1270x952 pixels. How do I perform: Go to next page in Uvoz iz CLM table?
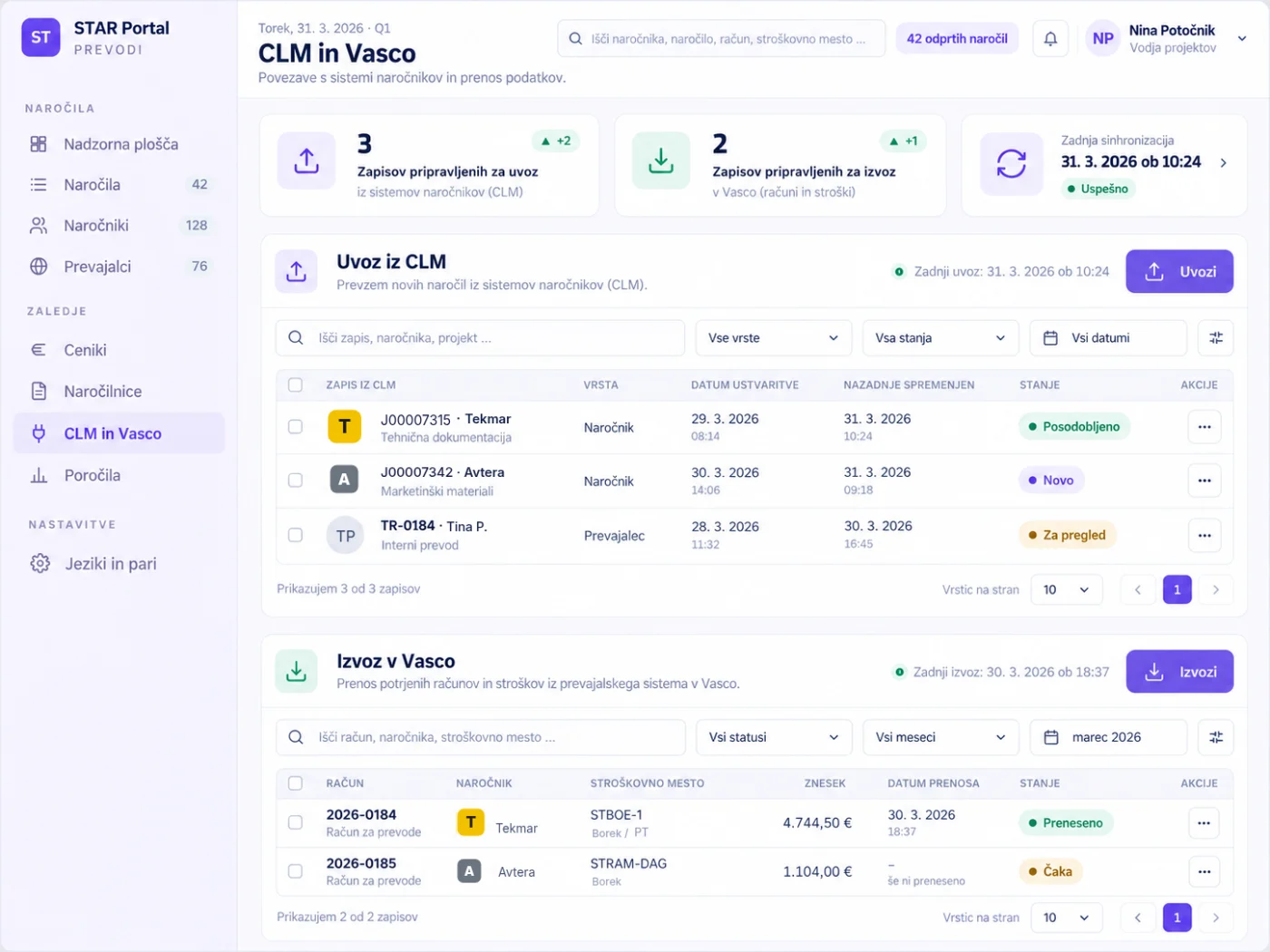pos(1216,590)
